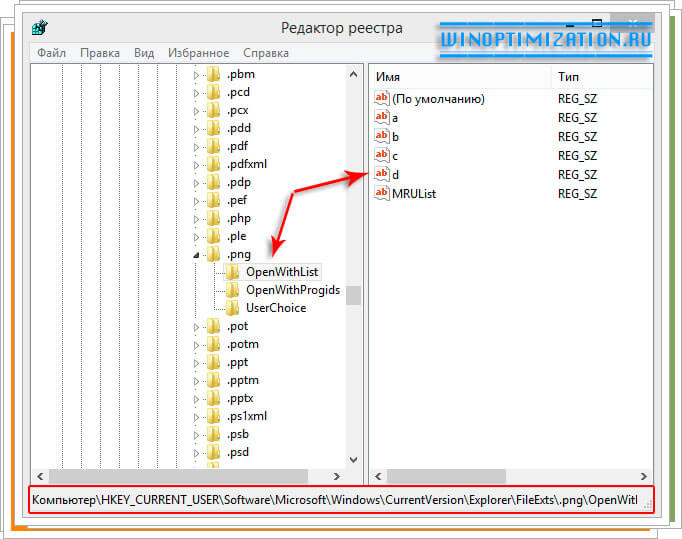Open the Избранное menu
682x539 pixels.
click(x=198, y=53)
